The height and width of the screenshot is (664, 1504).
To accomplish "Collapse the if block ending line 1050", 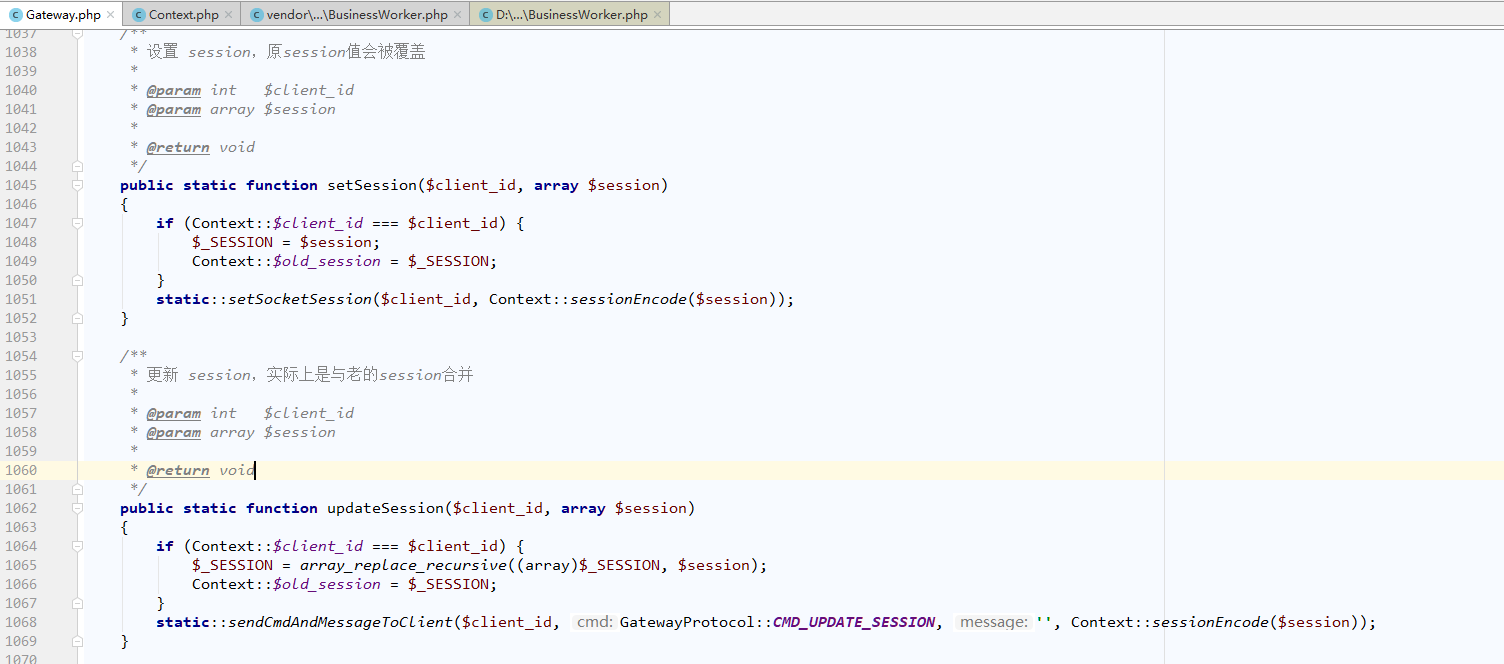I will click(x=77, y=280).
